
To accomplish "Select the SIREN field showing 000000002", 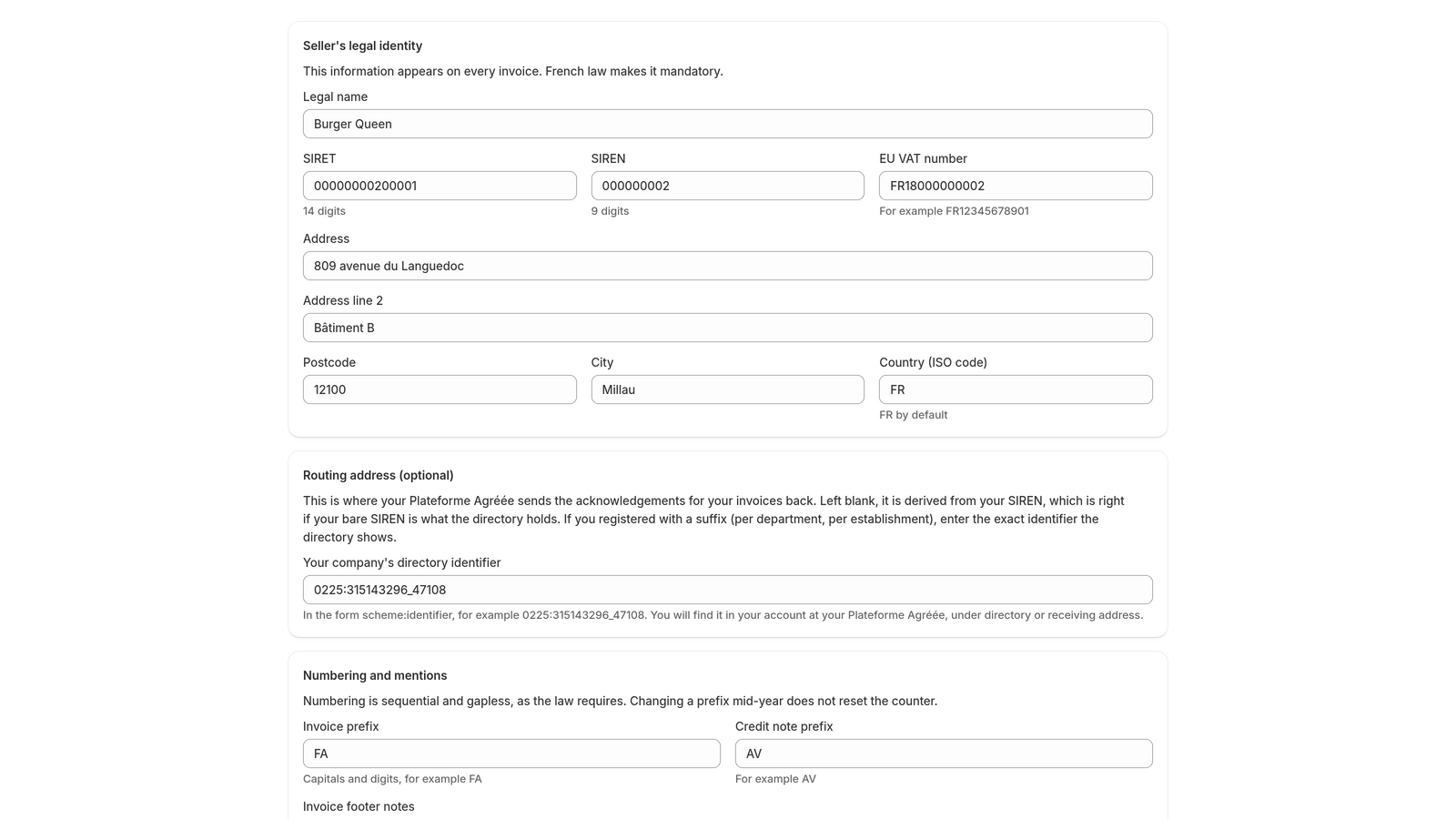I will pos(727,186).
